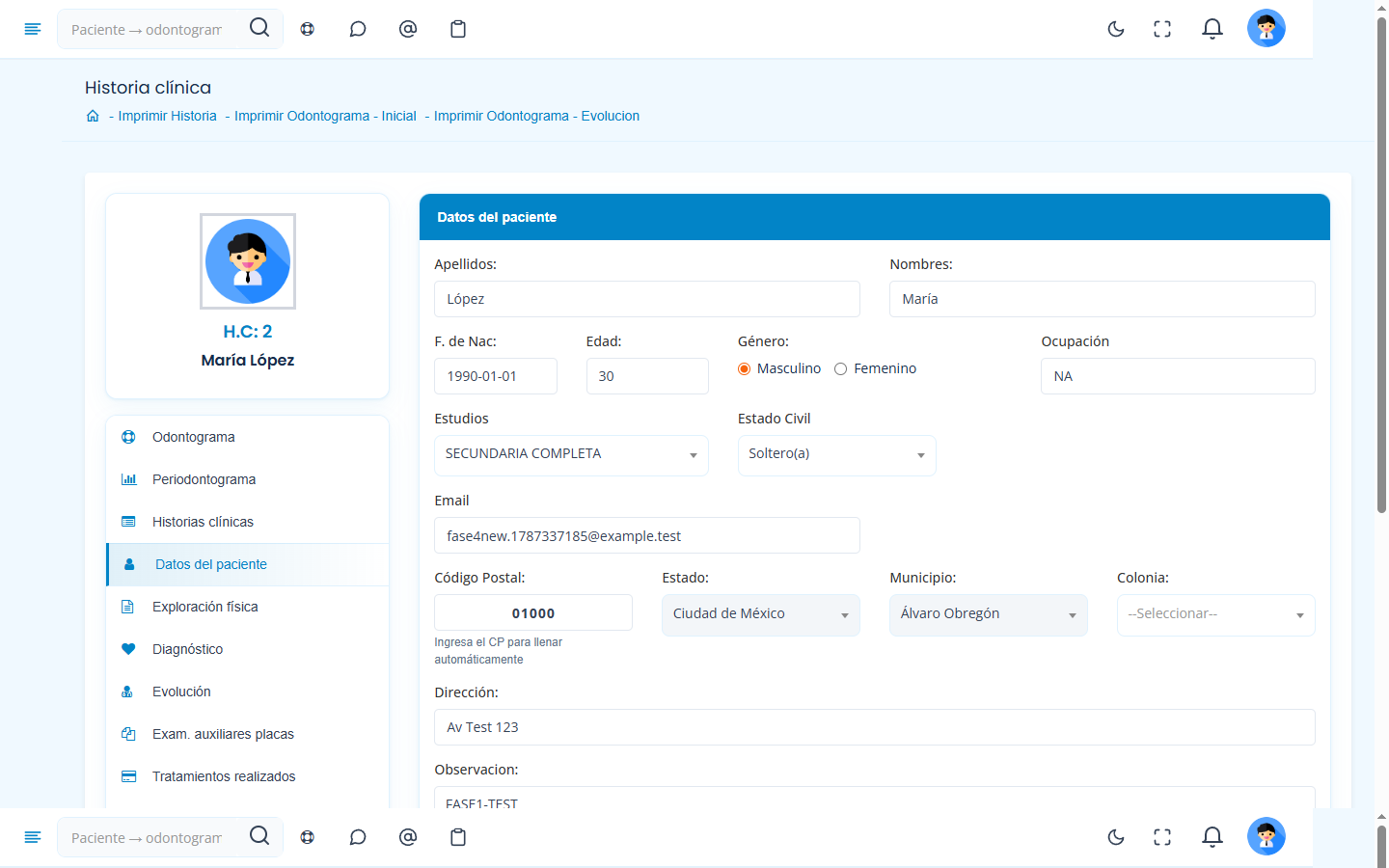This screenshot has height=868, width=1389.
Task: Click Imprimir Odontograma - Inicial link
Action: click(325, 116)
